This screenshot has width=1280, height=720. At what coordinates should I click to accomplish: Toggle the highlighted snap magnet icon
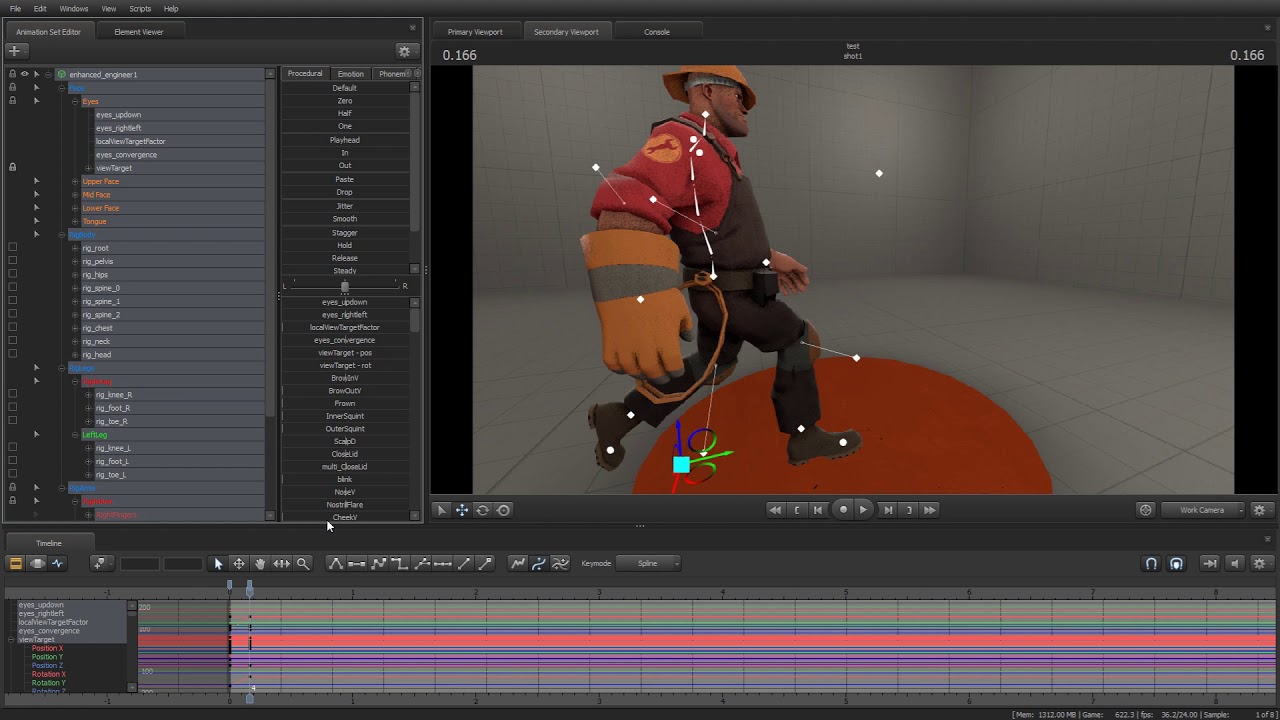coord(1176,563)
